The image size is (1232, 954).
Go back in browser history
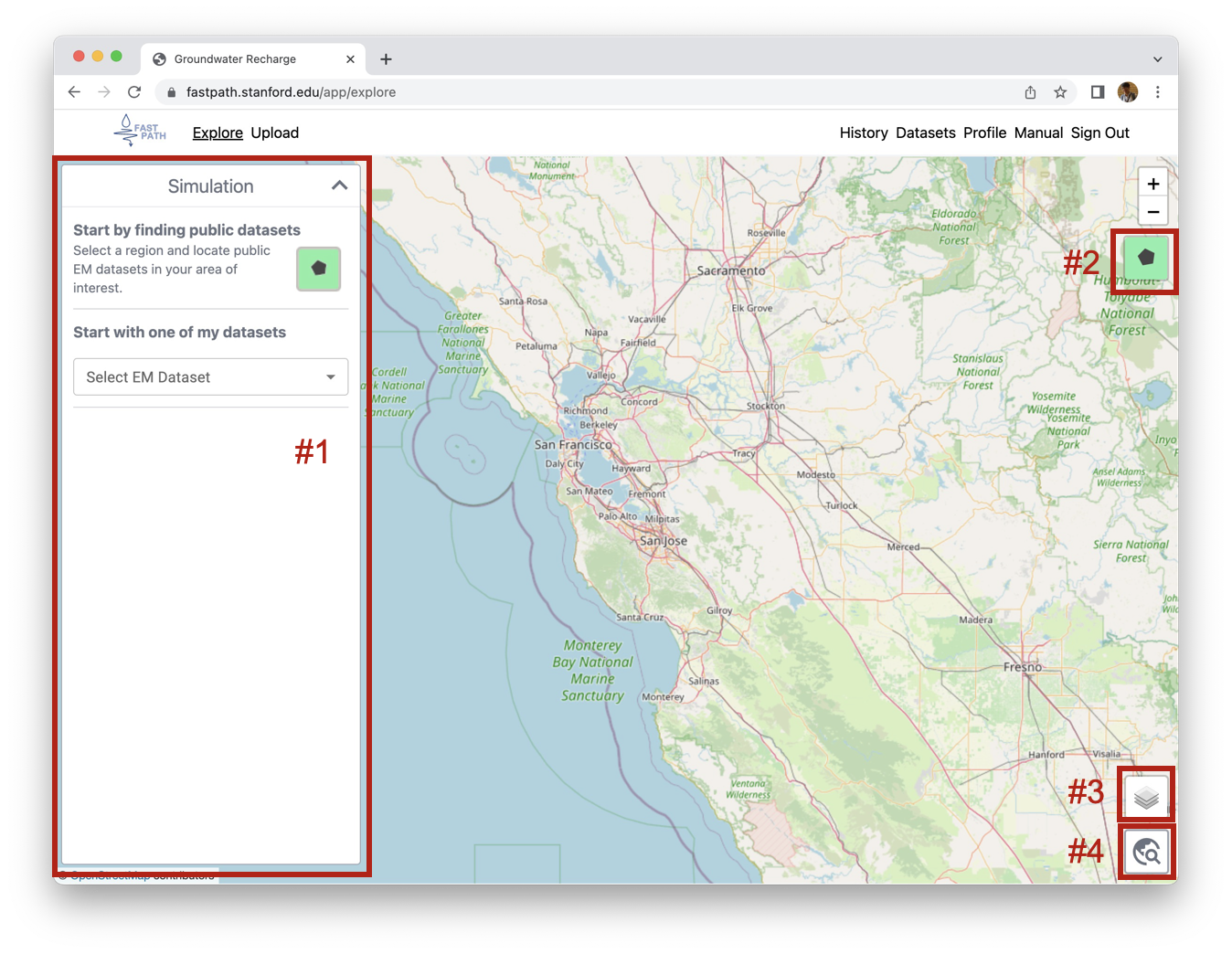click(74, 91)
